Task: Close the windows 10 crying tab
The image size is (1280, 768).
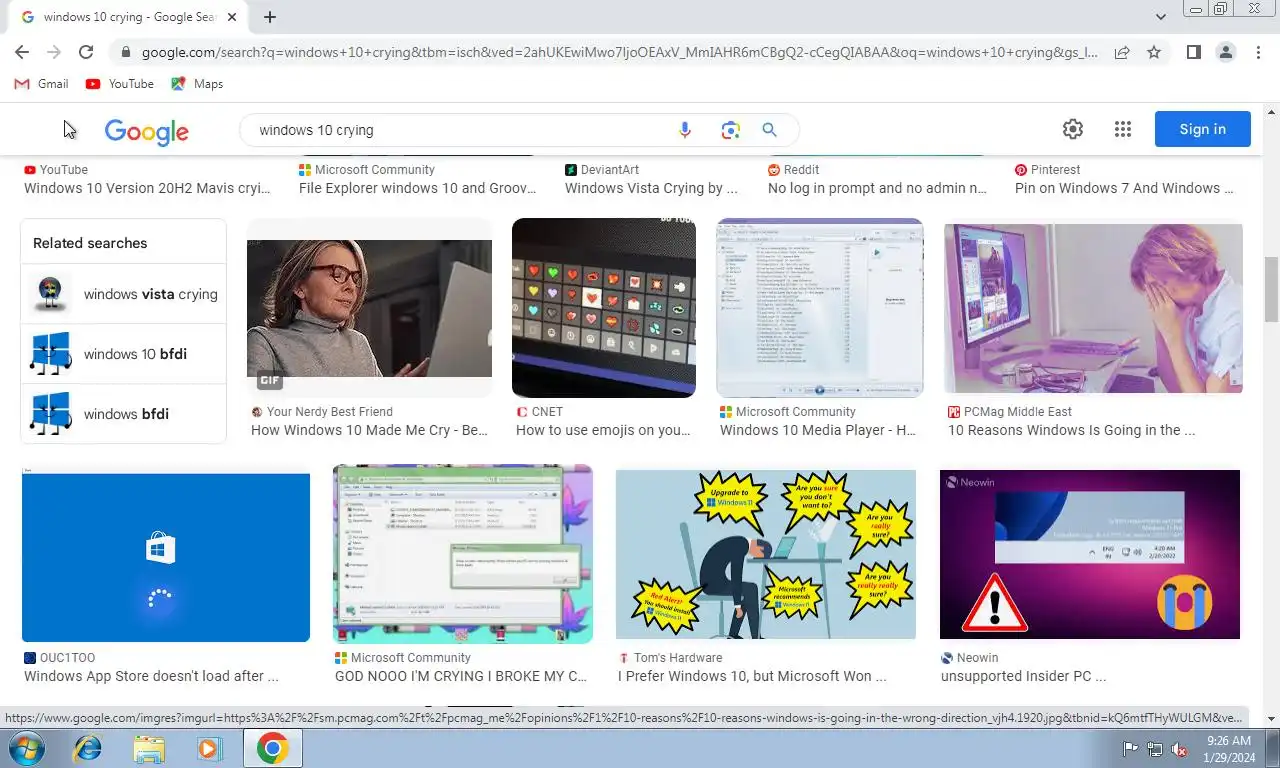Action: tap(232, 17)
